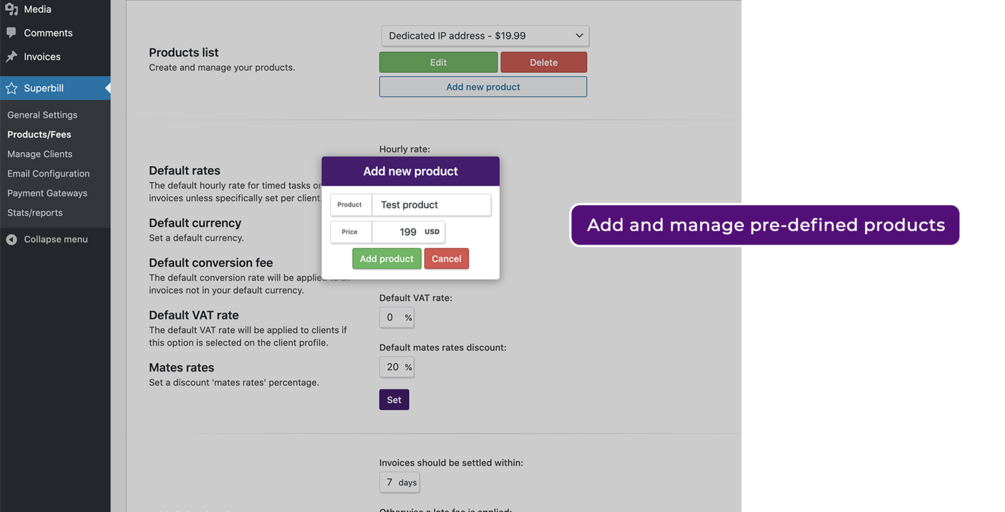Open Stats/reports submenu item
The image size is (1005, 512).
click(x=35, y=213)
